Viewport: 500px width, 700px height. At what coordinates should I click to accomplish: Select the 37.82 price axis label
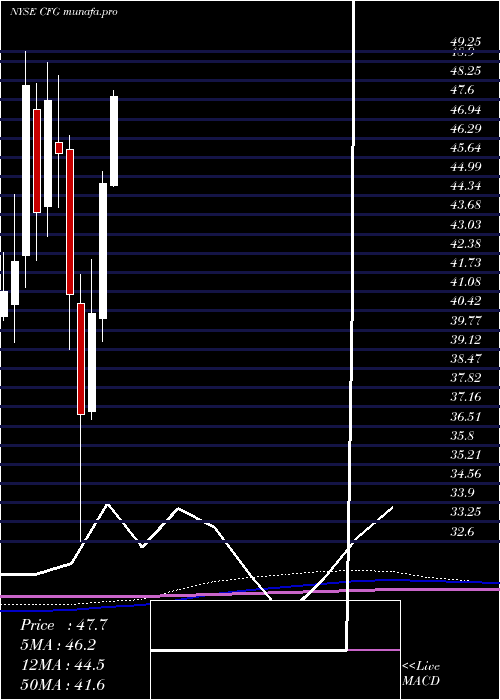pyautogui.click(x=466, y=378)
